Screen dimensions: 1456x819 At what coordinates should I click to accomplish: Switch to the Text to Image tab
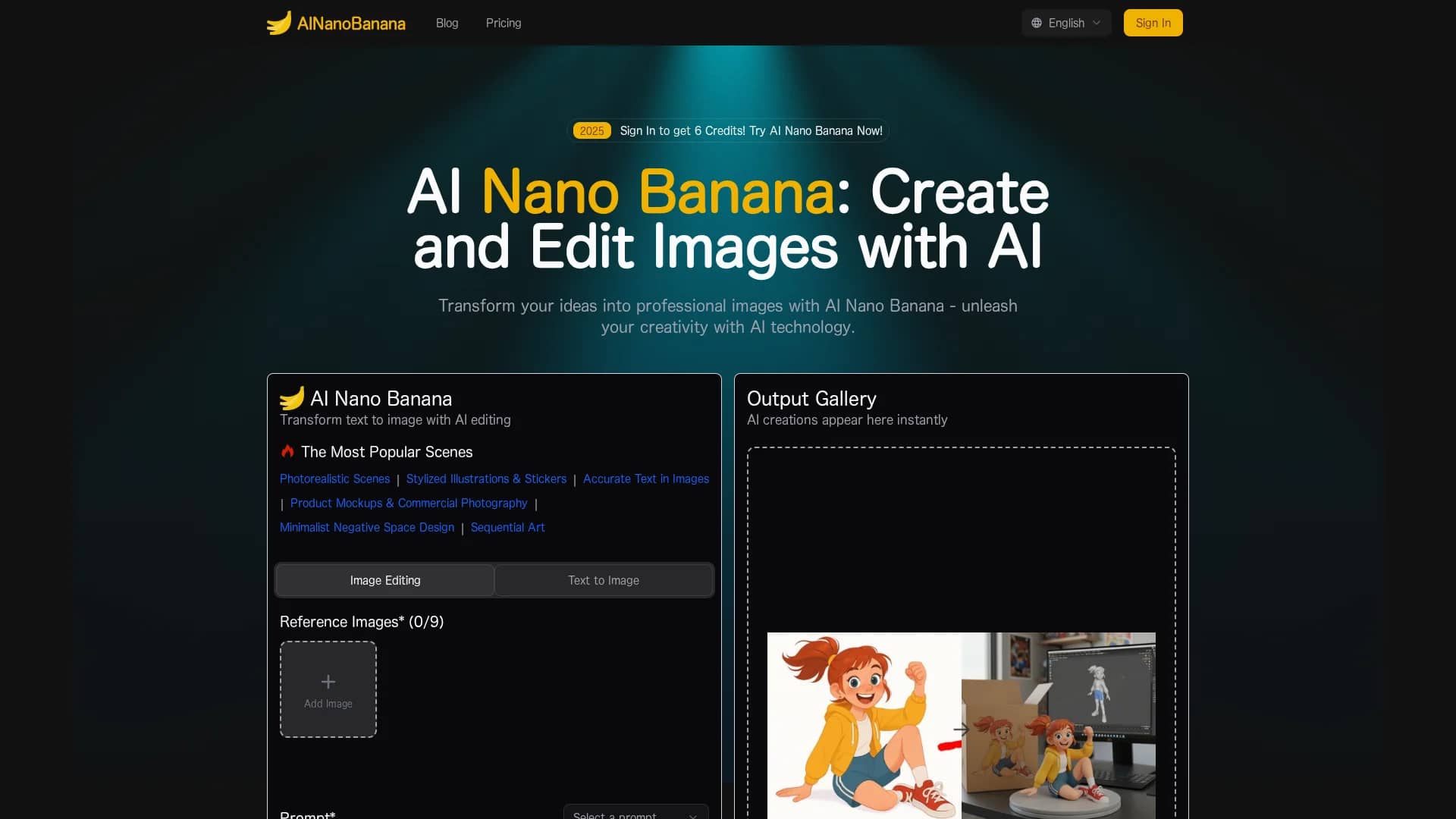pos(604,580)
